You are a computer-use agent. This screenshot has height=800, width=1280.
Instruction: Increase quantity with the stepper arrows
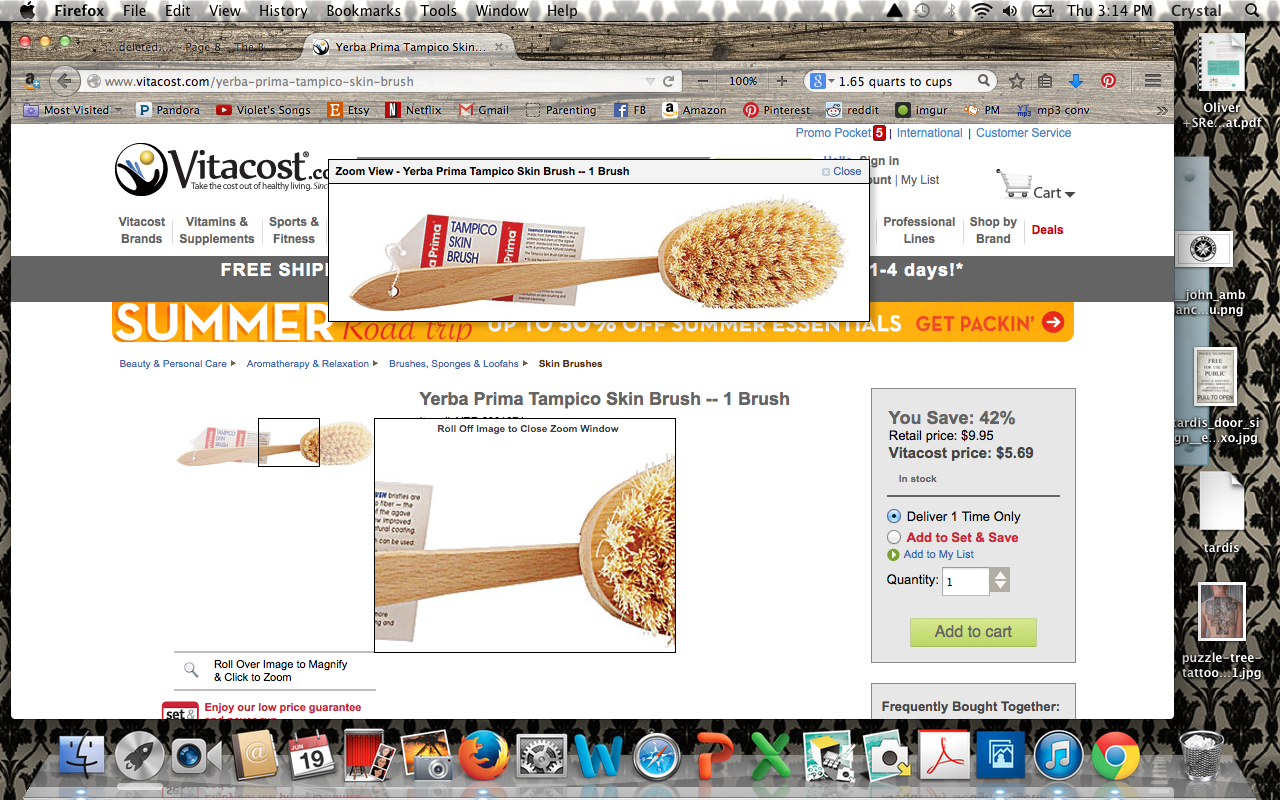pos(1000,575)
